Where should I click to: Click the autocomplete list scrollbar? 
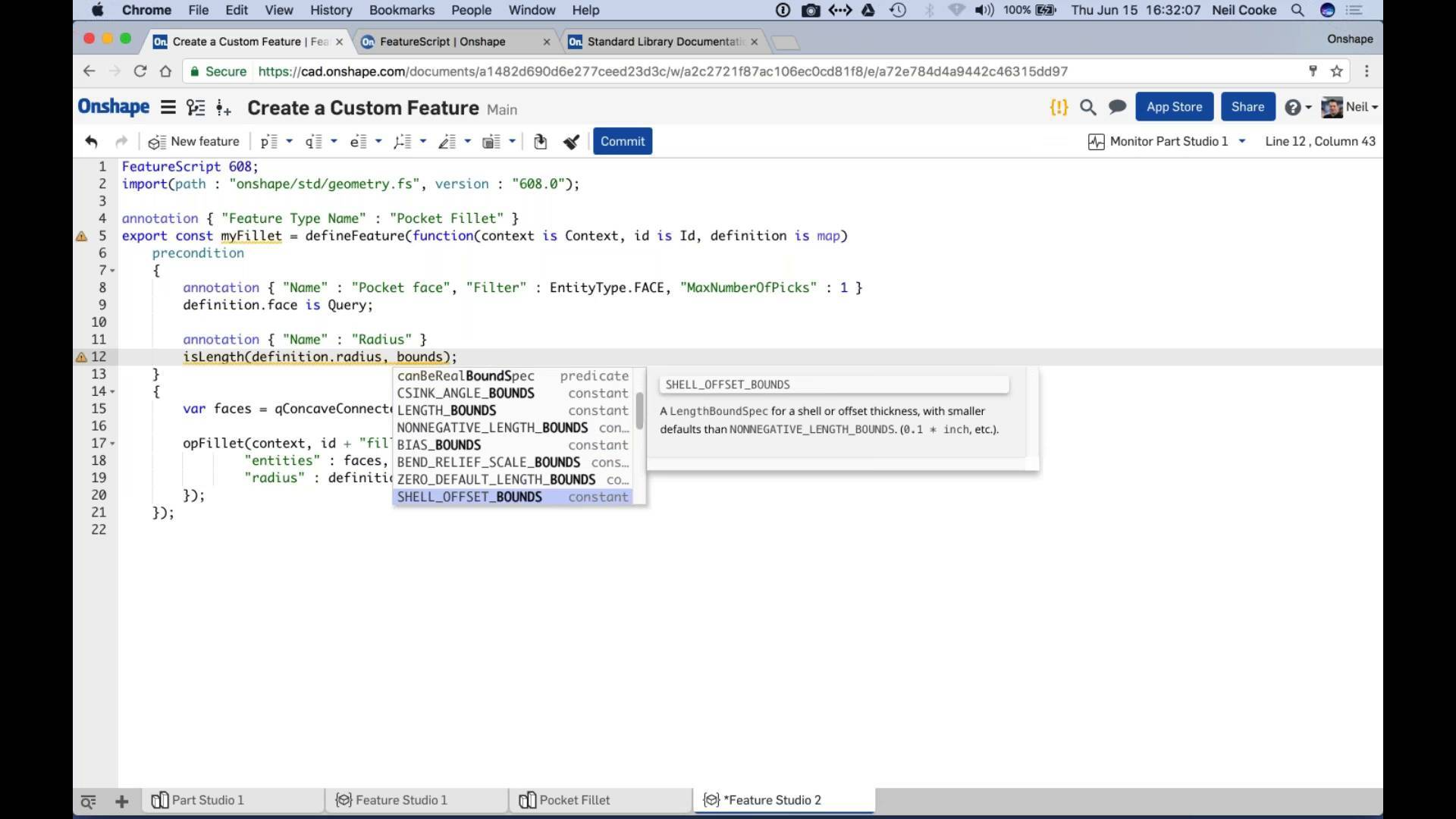pos(639,409)
